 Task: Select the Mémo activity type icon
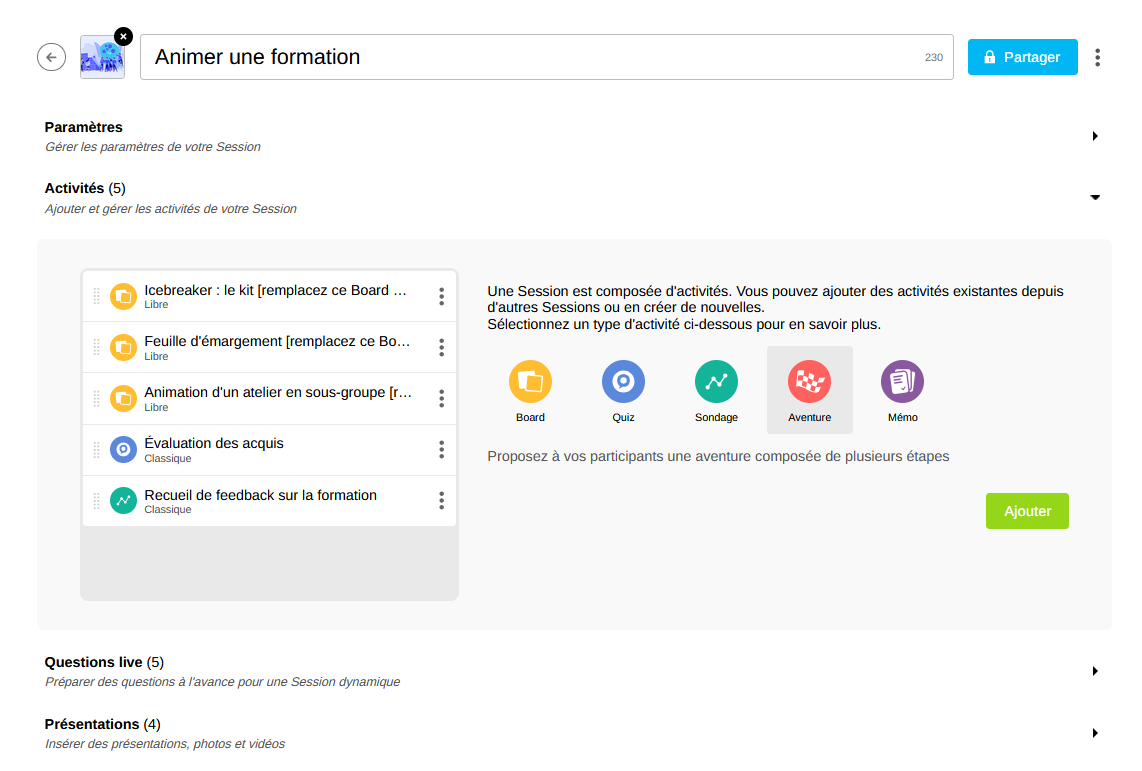(902, 381)
